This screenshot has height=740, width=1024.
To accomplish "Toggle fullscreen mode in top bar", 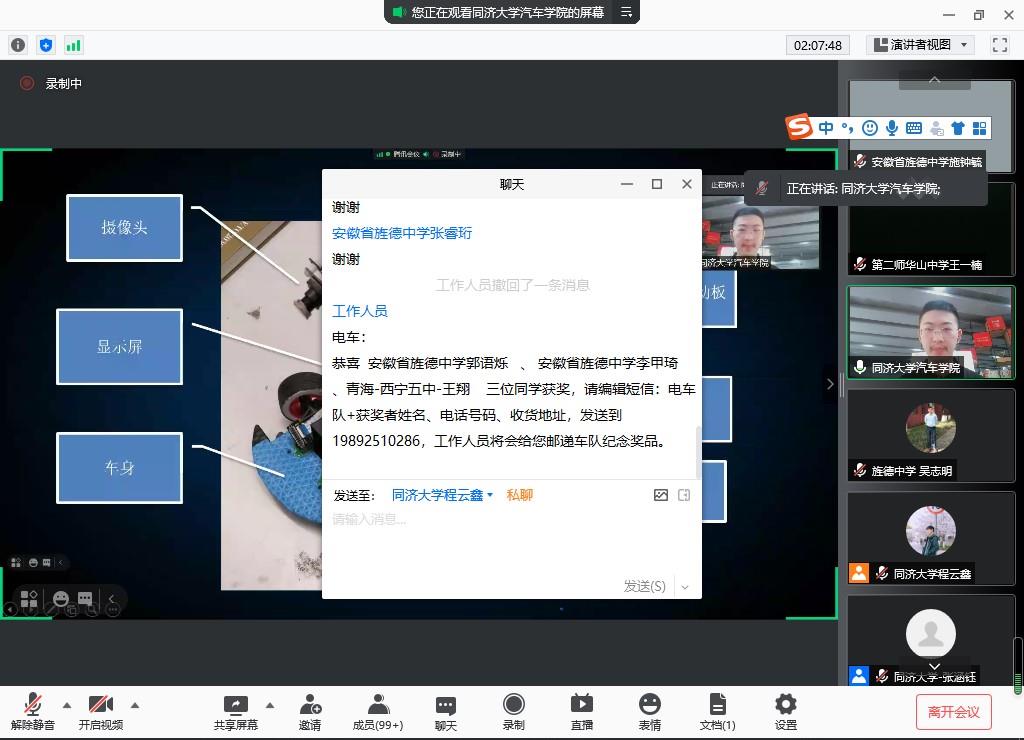I will click(x=999, y=45).
